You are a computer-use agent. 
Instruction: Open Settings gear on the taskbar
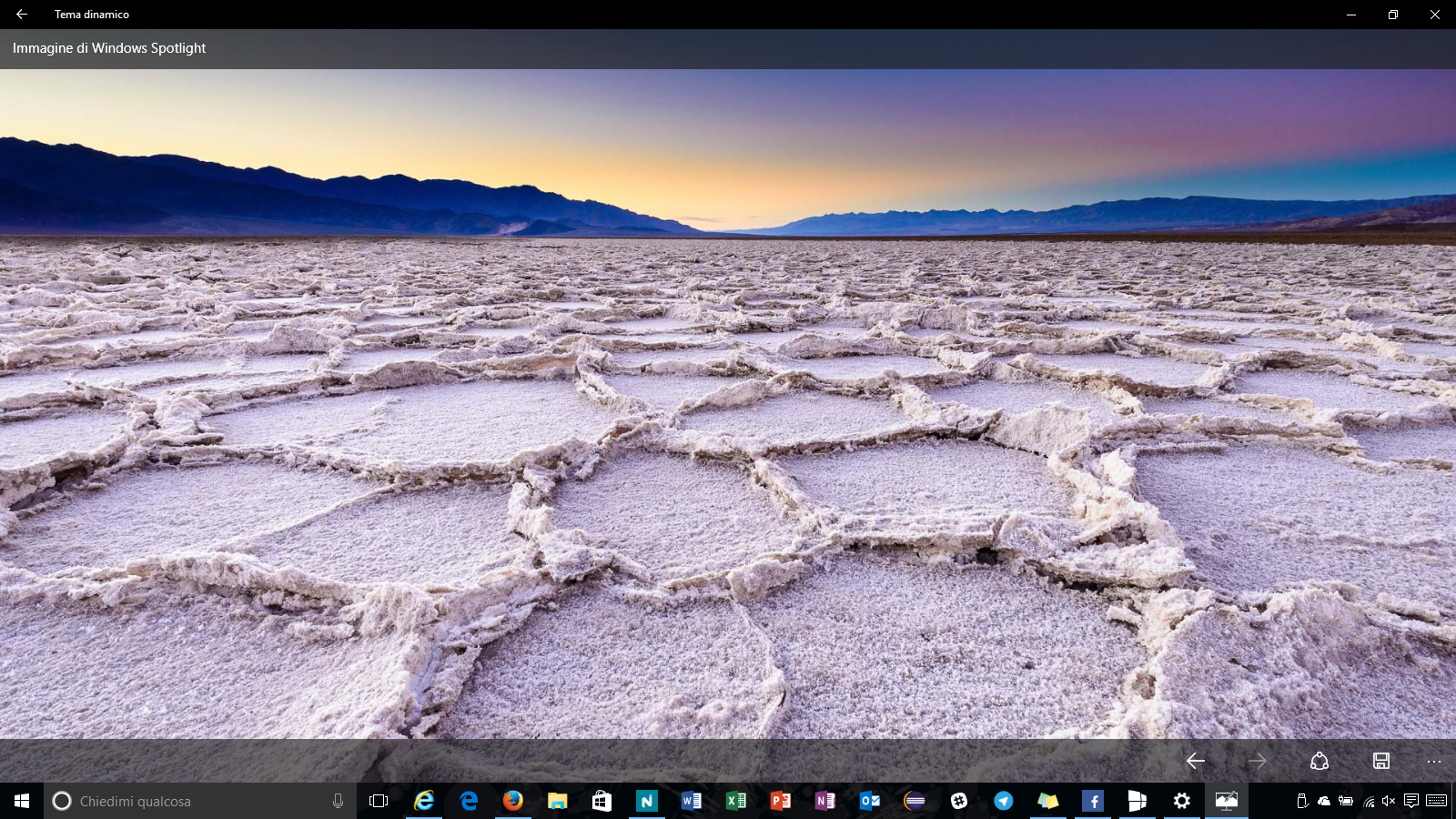tap(1182, 801)
